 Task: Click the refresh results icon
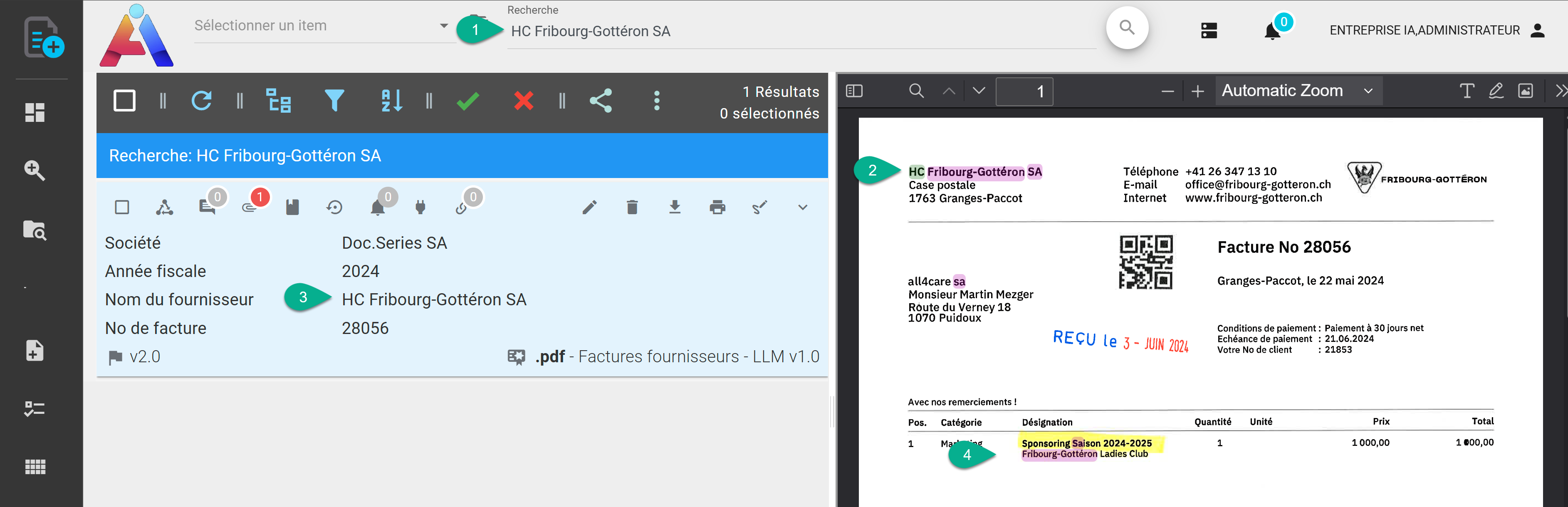coord(201,100)
